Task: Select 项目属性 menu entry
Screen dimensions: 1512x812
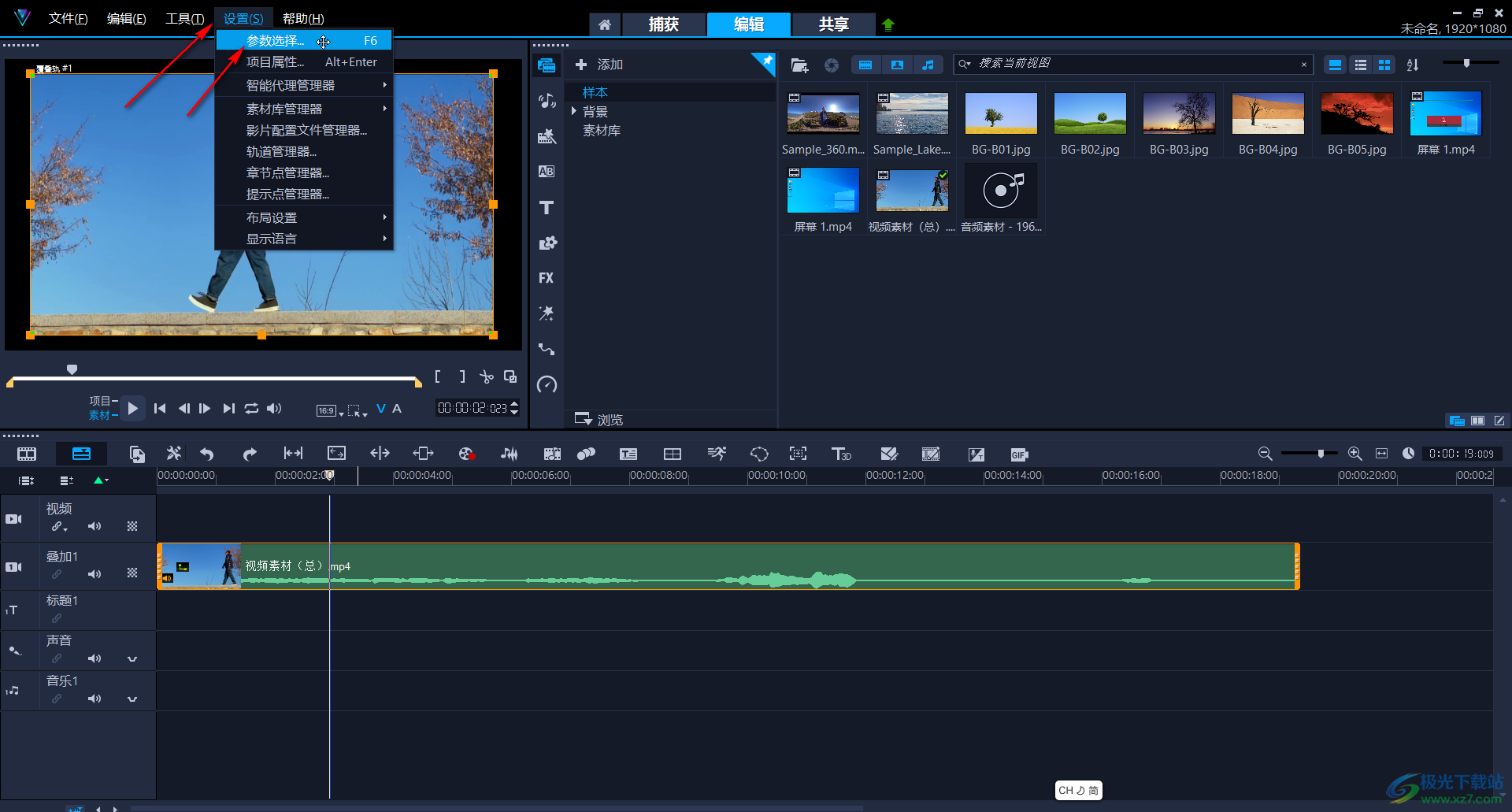Action: tap(304, 61)
